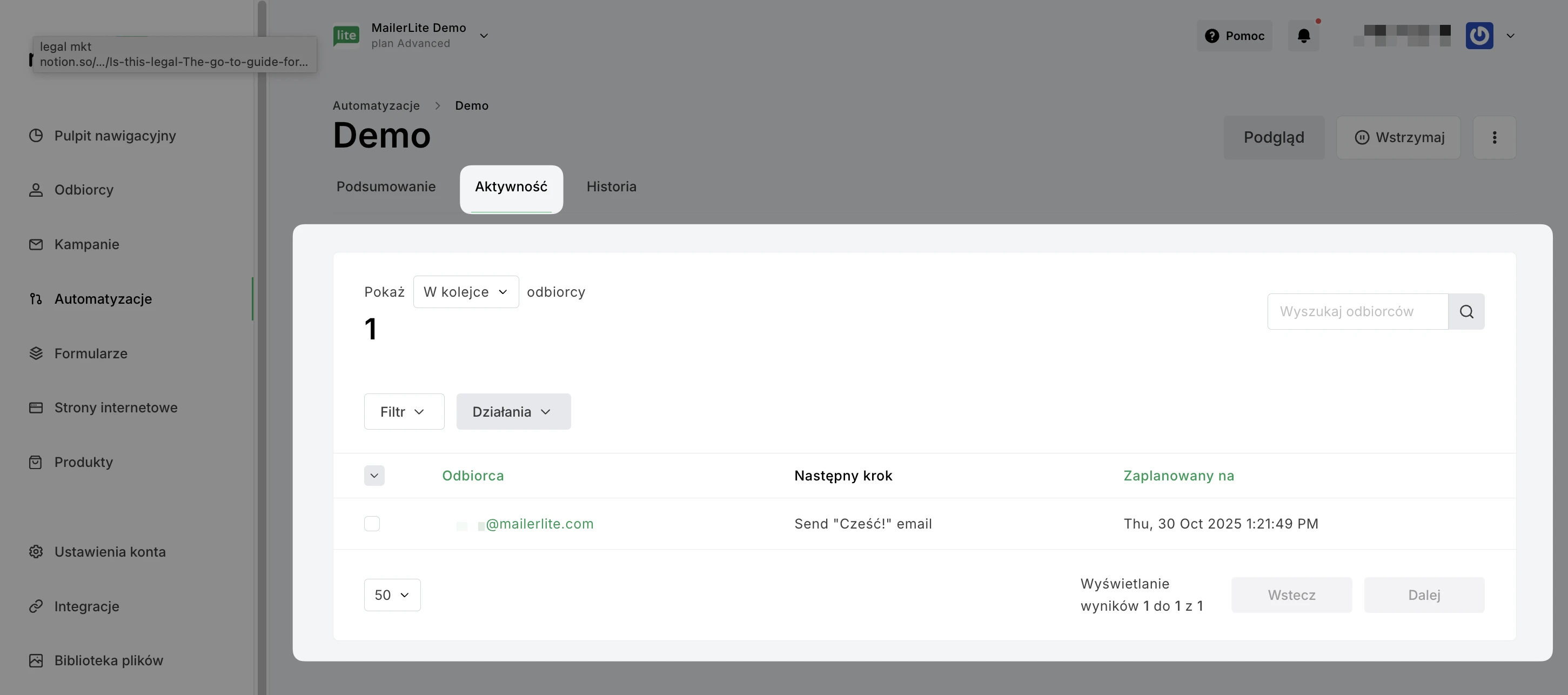Image resolution: width=1568 pixels, height=695 pixels.
Task: Open Pulpit nawigacyjny from the sidebar
Action: pos(115,136)
